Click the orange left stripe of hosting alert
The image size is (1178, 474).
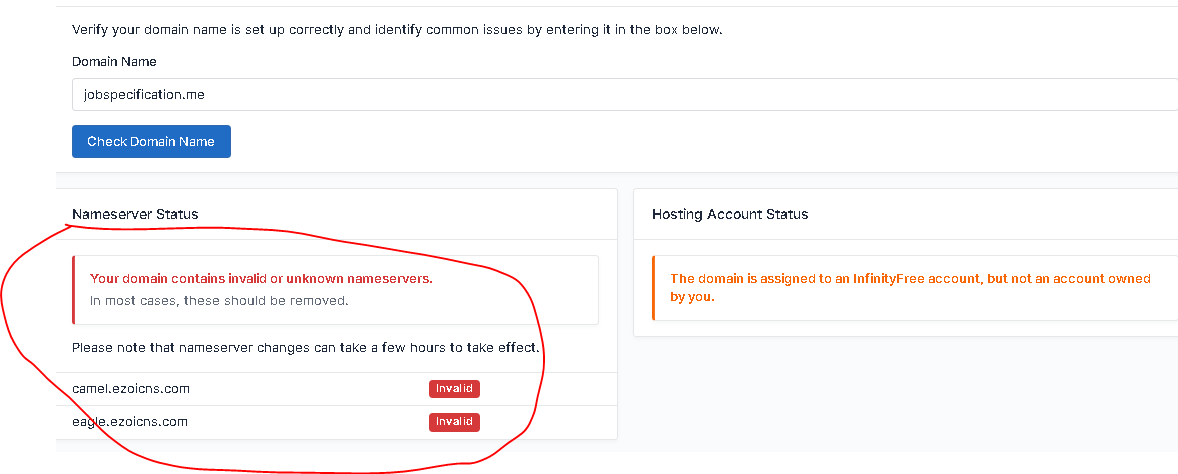pyautogui.click(x=654, y=288)
